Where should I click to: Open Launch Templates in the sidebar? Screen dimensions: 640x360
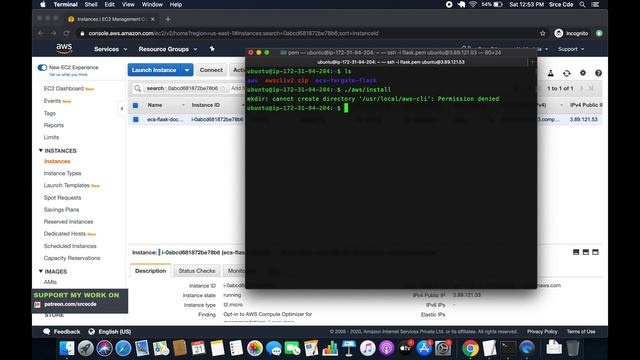tap(67, 185)
